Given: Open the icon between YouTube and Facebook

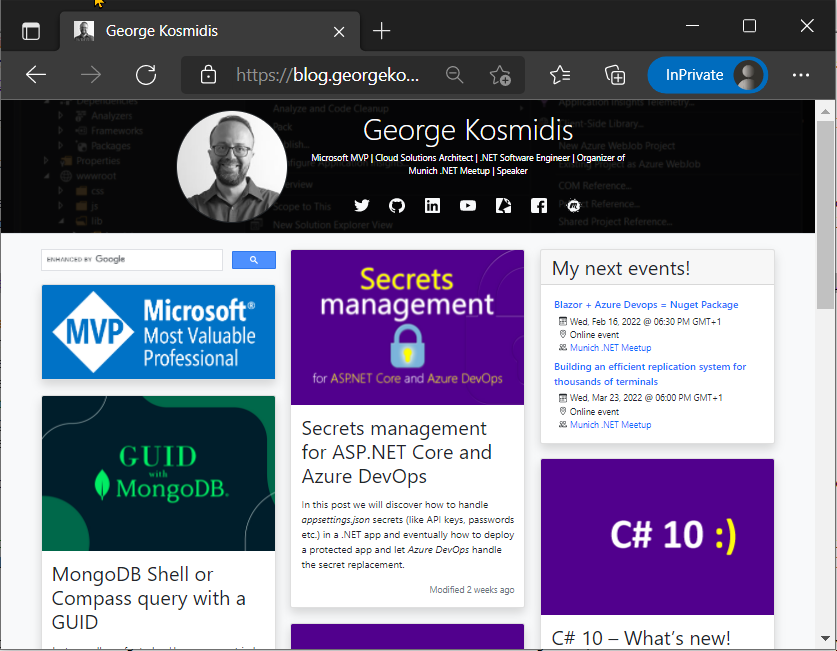Looking at the screenshot, I should [x=503, y=205].
